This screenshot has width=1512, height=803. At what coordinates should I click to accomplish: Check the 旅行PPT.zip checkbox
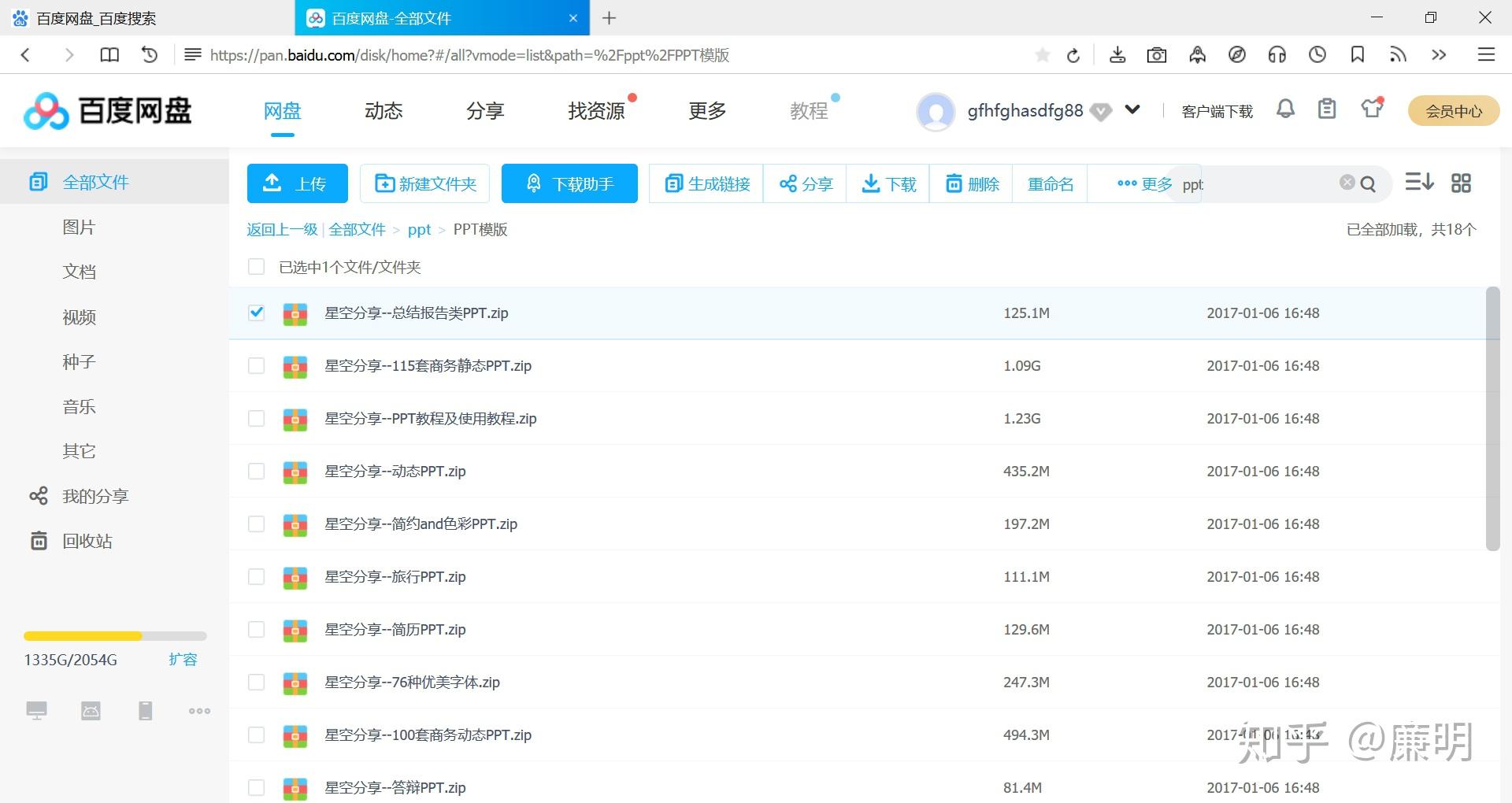pyautogui.click(x=256, y=576)
